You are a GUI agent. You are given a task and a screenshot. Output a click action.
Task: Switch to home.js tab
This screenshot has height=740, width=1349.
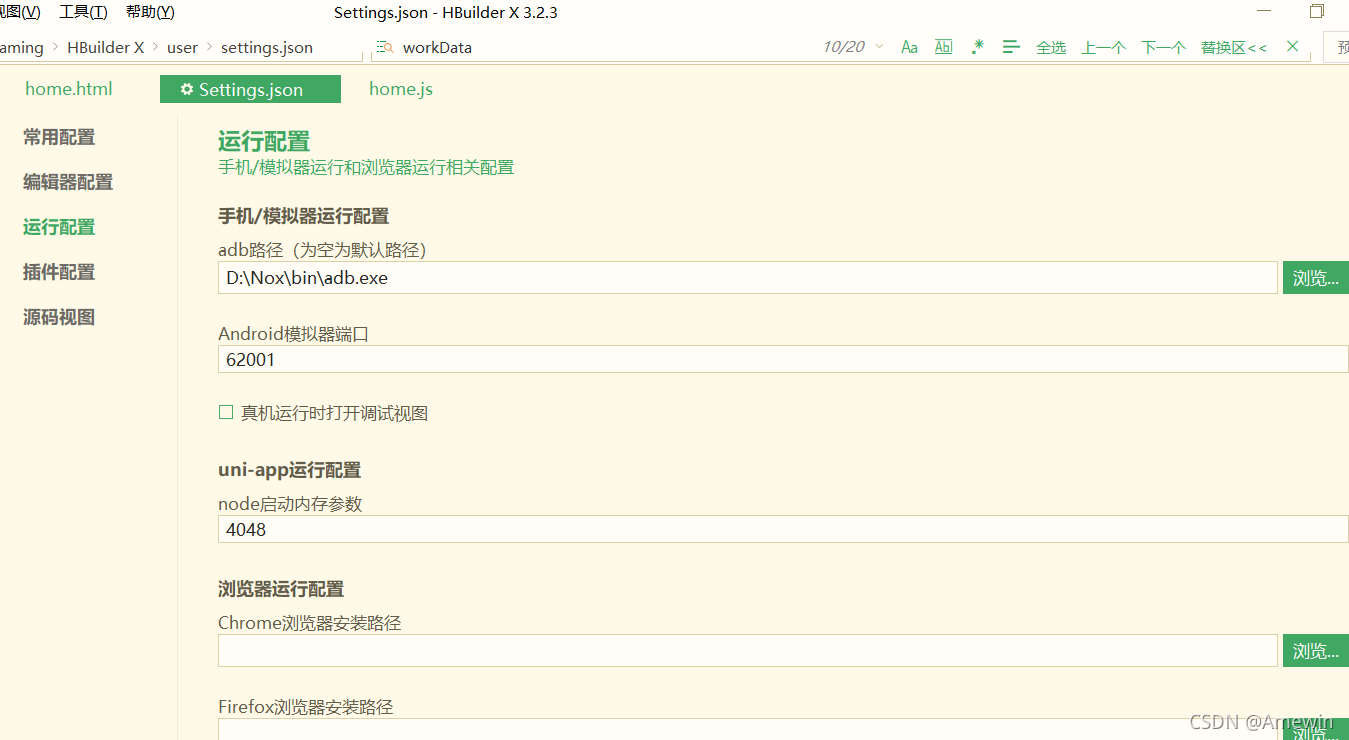pyautogui.click(x=401, y=89)
